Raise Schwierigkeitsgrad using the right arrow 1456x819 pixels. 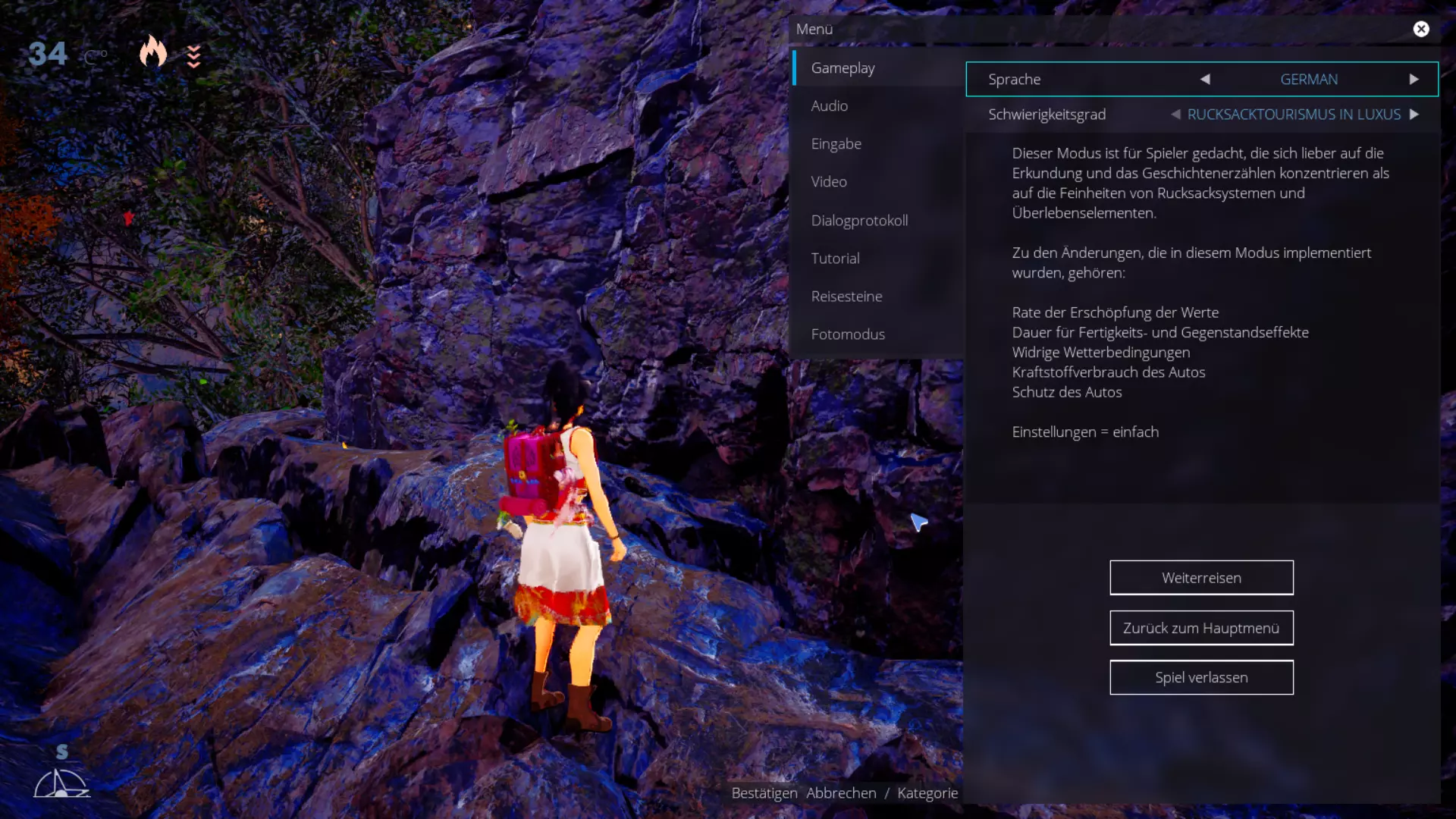click(x=1414, y=115)
